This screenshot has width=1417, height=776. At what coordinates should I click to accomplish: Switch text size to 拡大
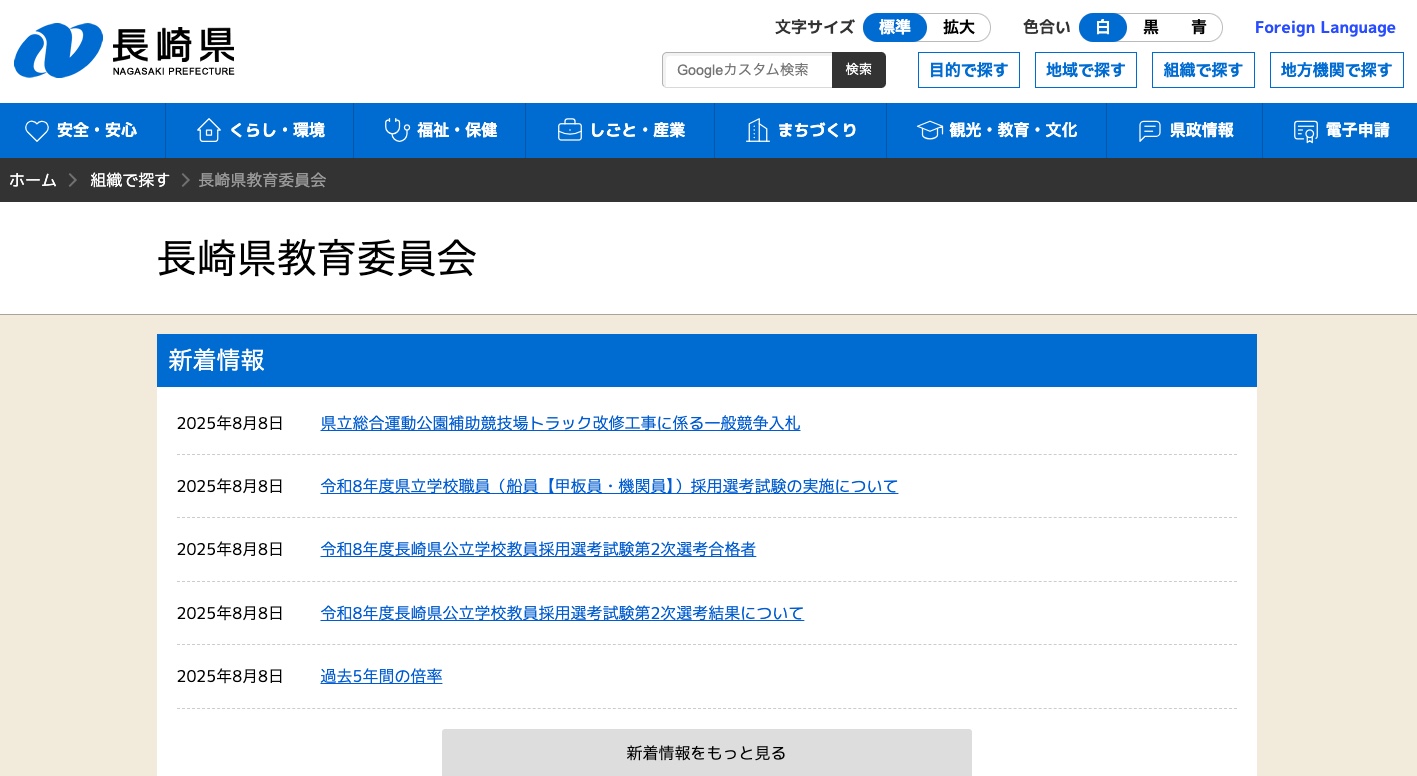[958, 27]
